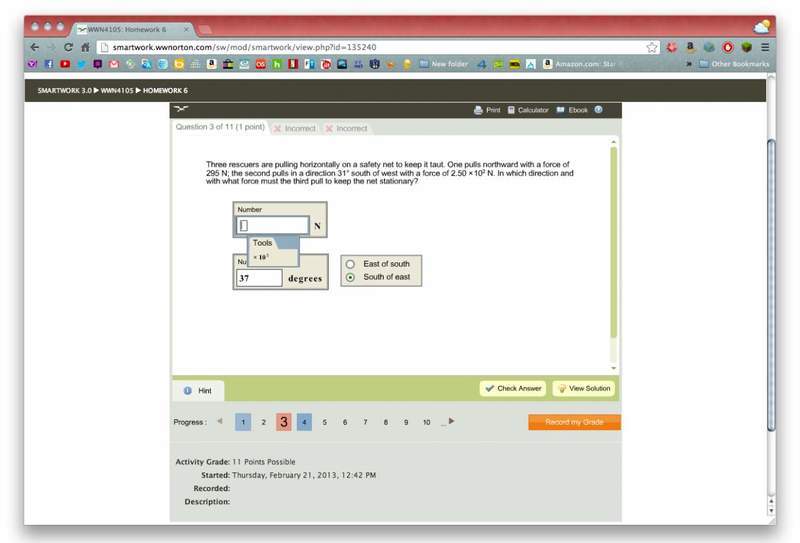Click the help question mark icon

tap(598, 109)
